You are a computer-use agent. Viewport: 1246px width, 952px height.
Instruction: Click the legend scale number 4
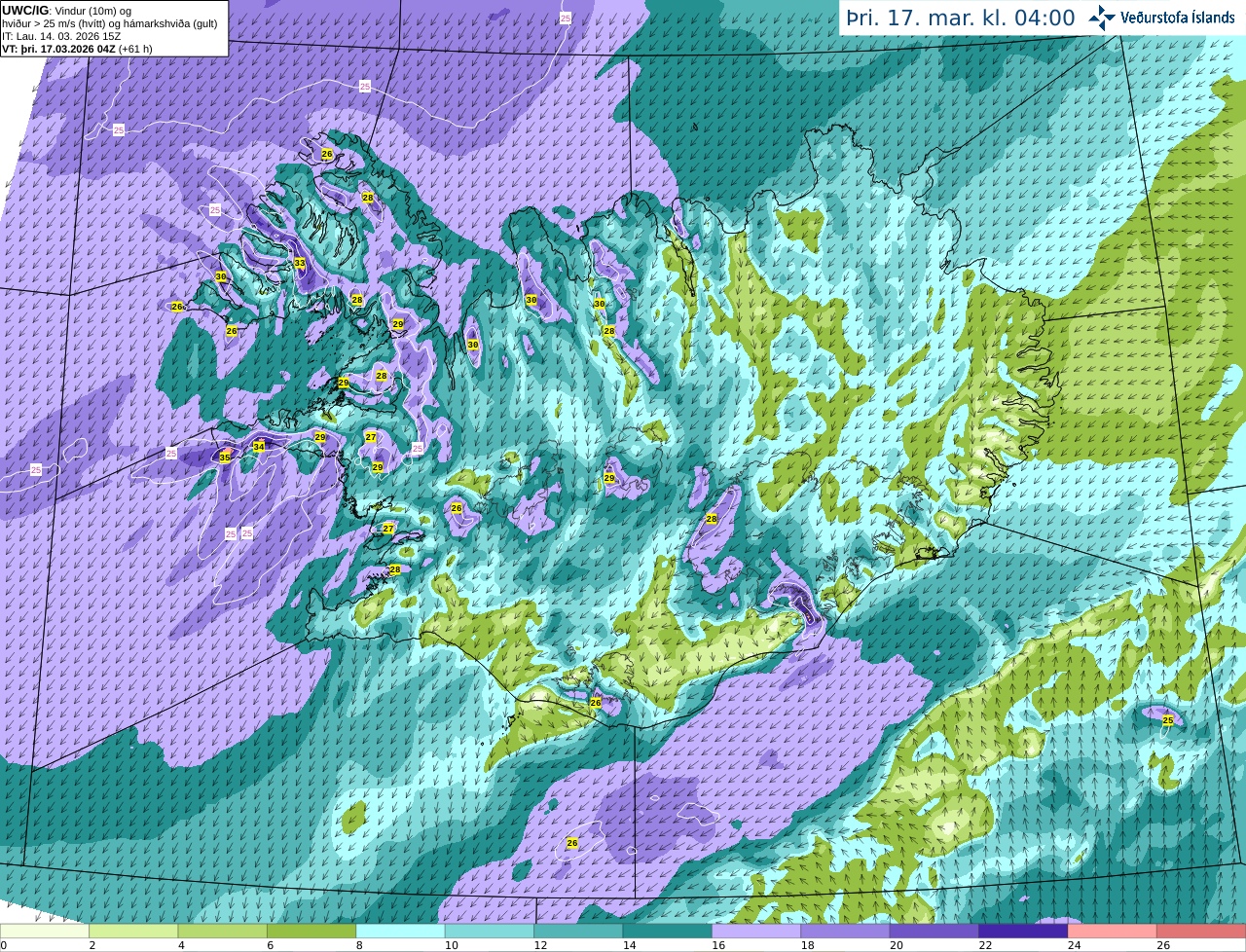pos(181,945)
